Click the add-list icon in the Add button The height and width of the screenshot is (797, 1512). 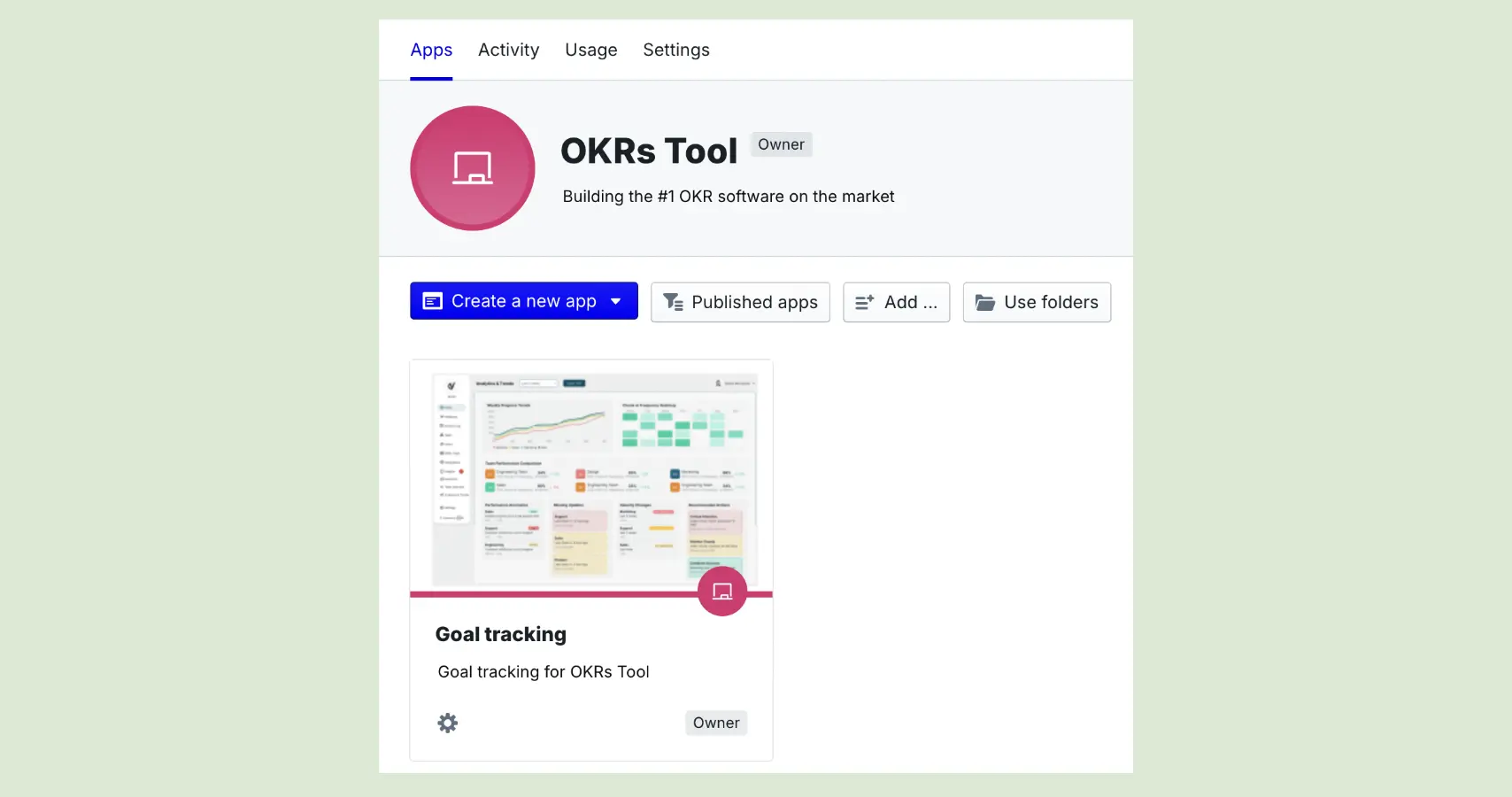(863, 302)
